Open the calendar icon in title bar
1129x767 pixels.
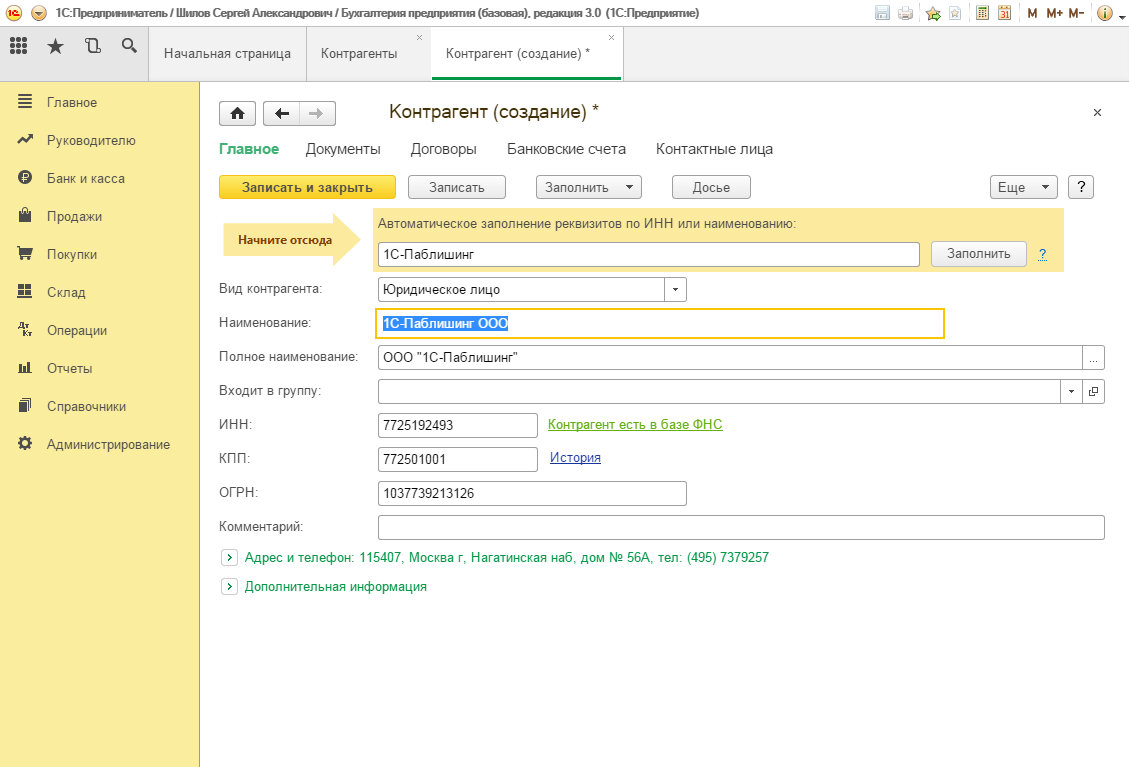1004,13
